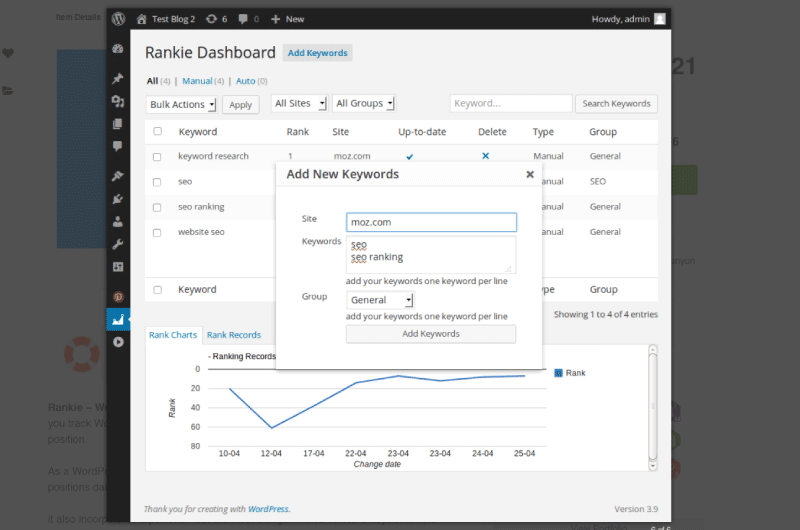
Task: Toggle select-all checkbox in table footer
Action: click(x=158, y=290)
